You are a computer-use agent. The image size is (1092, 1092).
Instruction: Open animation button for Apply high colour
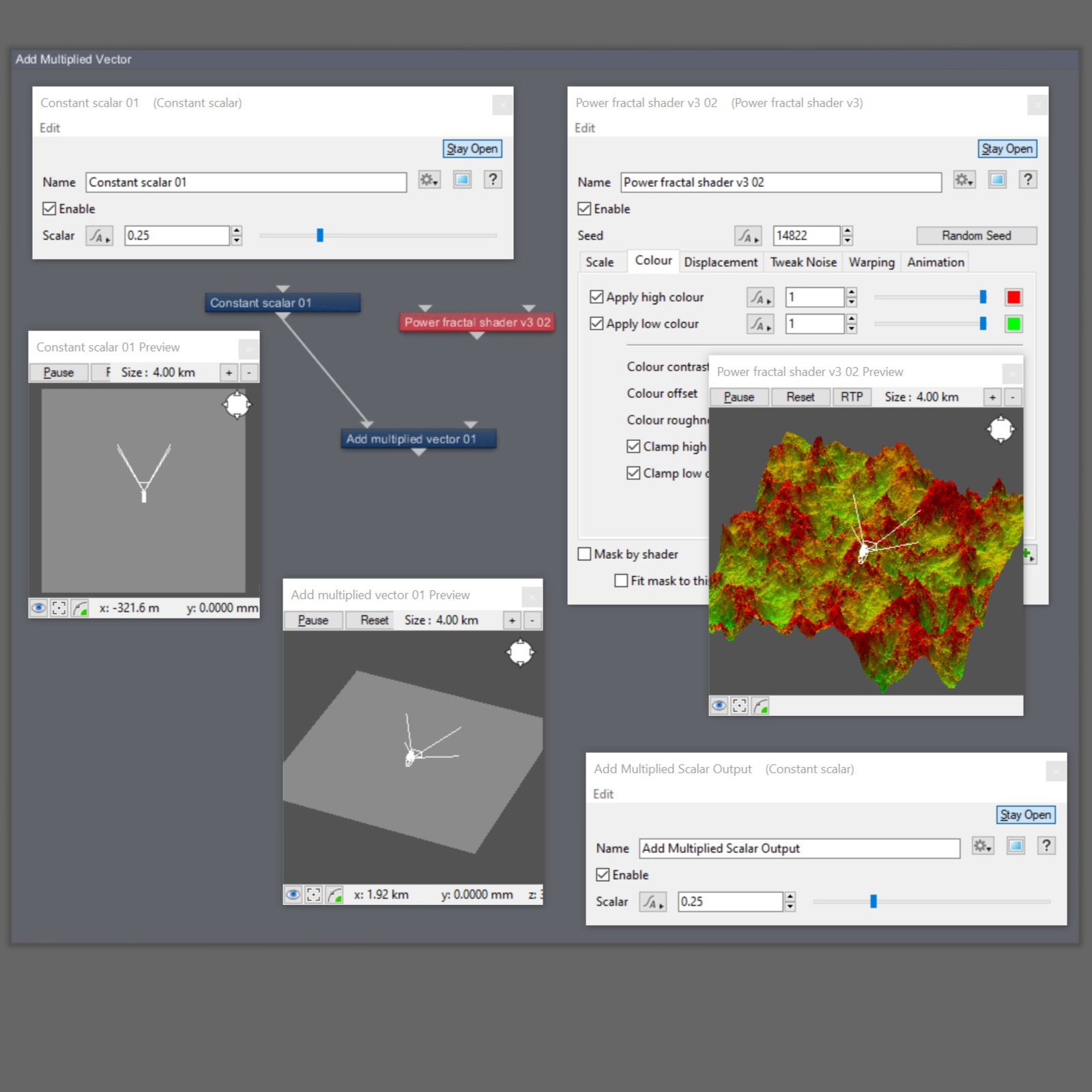(760, 298)
